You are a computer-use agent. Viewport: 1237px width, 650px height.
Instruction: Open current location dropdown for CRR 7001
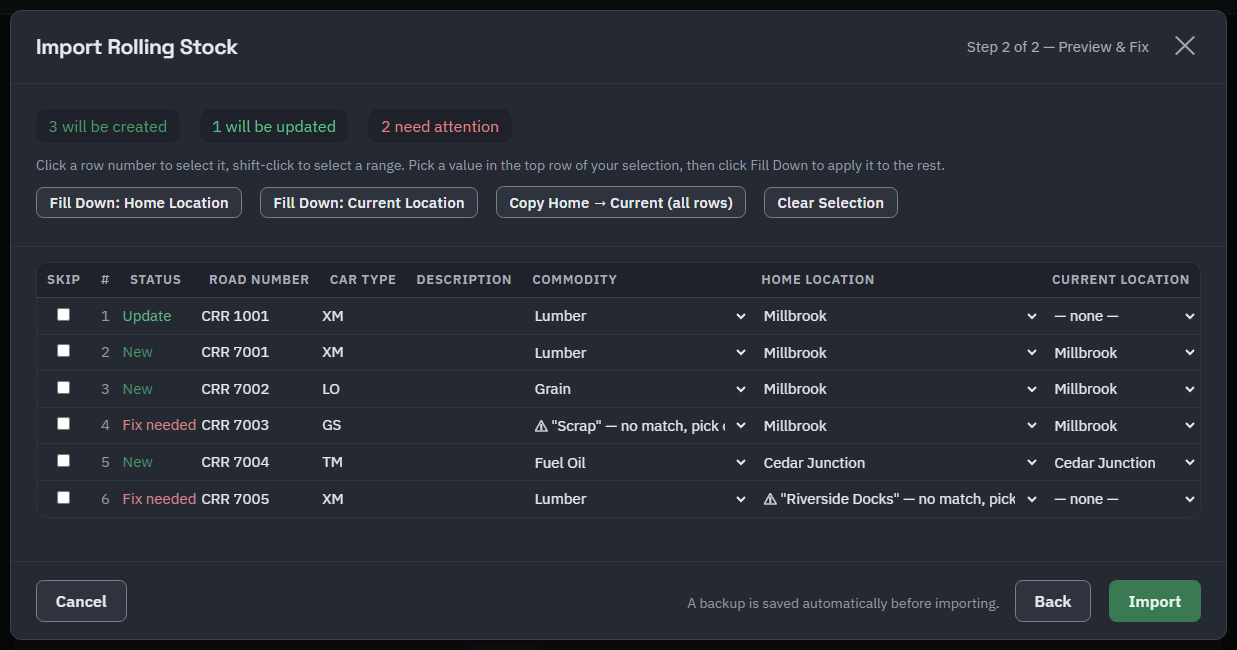click(1124, 353)
